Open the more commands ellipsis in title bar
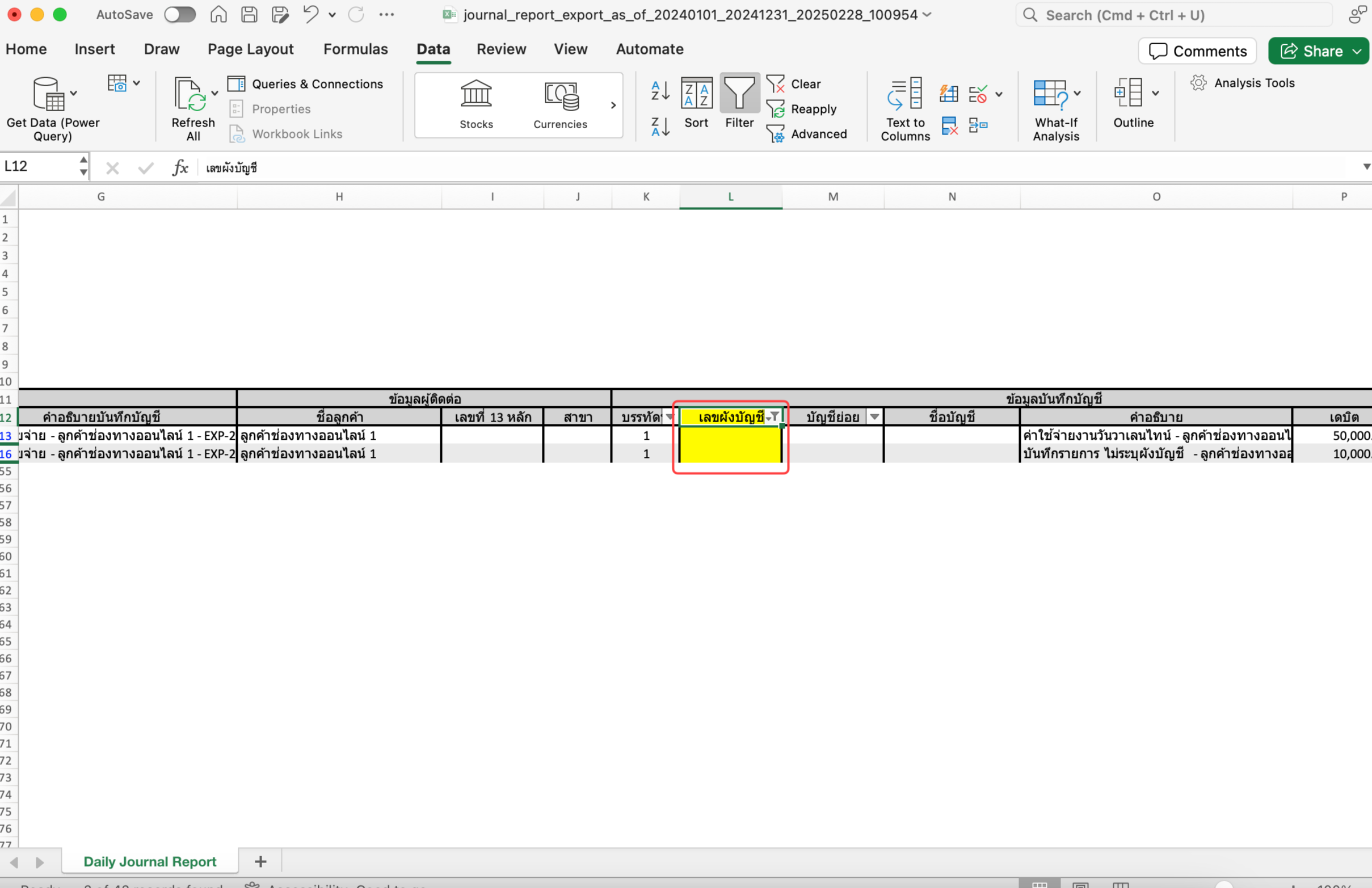The width and height of the screenshot is (1372, 888). [x=387, y=14]
